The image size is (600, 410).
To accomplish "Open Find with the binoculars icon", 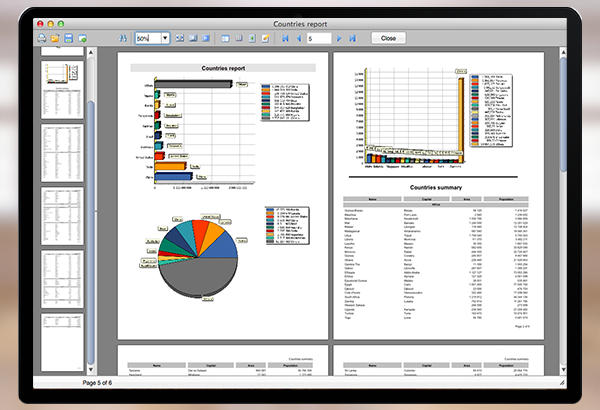I will (123, 38).
